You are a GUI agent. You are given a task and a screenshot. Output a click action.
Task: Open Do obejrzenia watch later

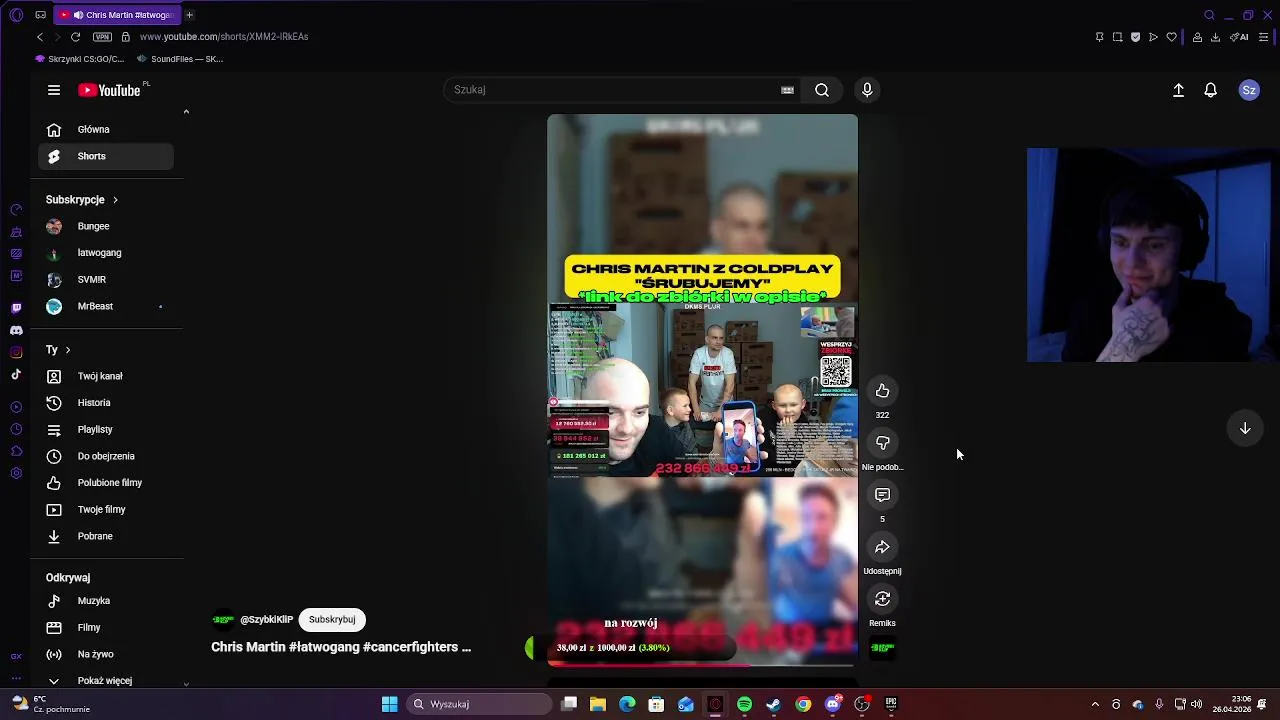click(x=106, y=456)
